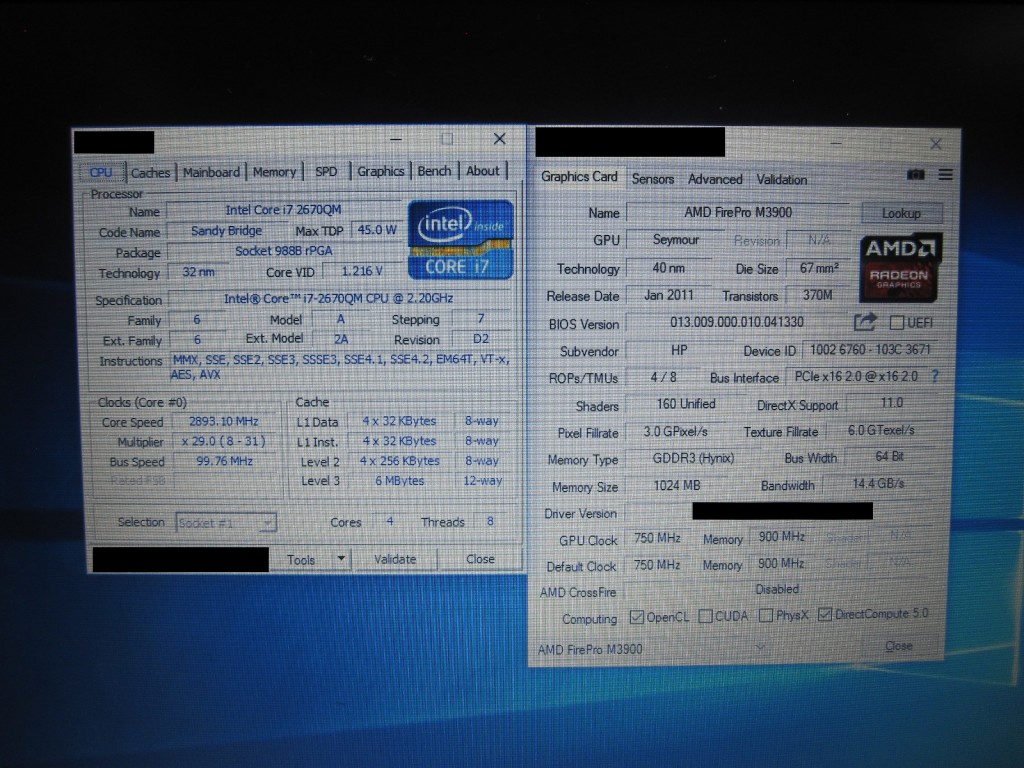Select the CPU tab
The image size is (1024, 768).
101,172
